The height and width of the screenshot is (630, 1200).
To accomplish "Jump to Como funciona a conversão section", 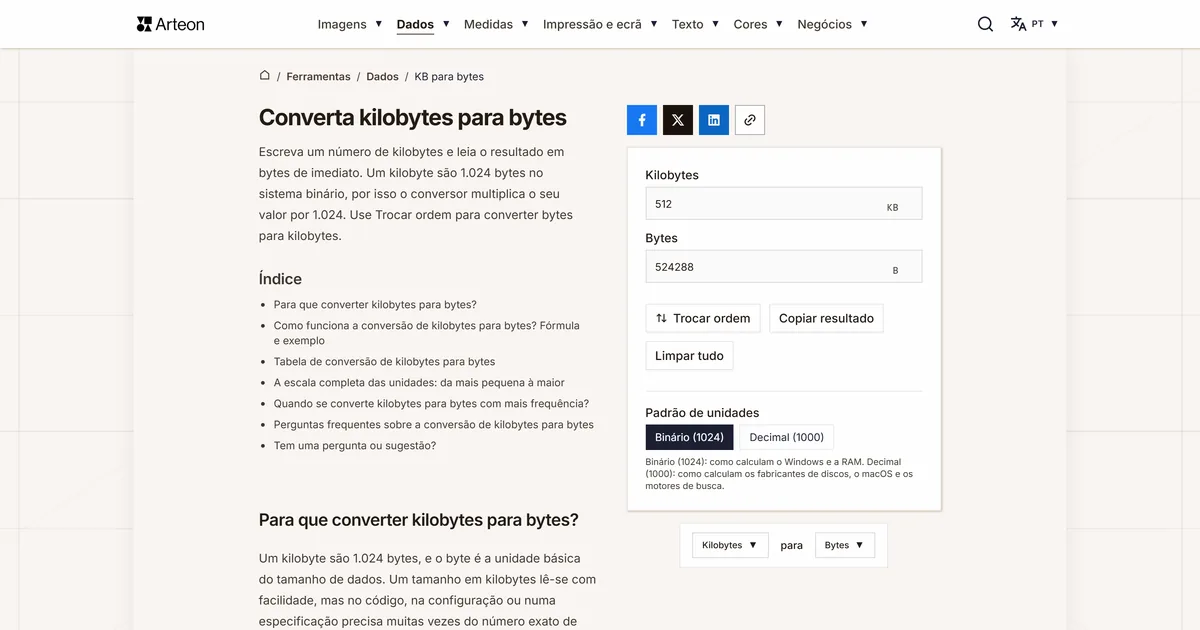I will pos(427,333).
